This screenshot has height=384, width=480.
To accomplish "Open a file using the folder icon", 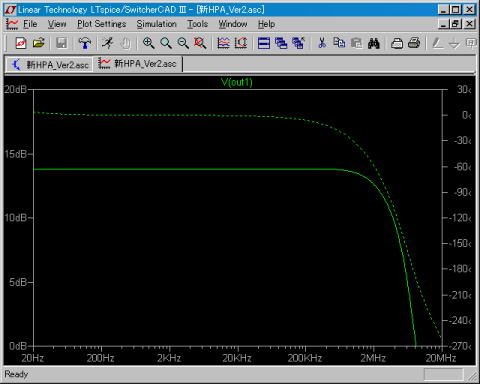I will (39, 43).
